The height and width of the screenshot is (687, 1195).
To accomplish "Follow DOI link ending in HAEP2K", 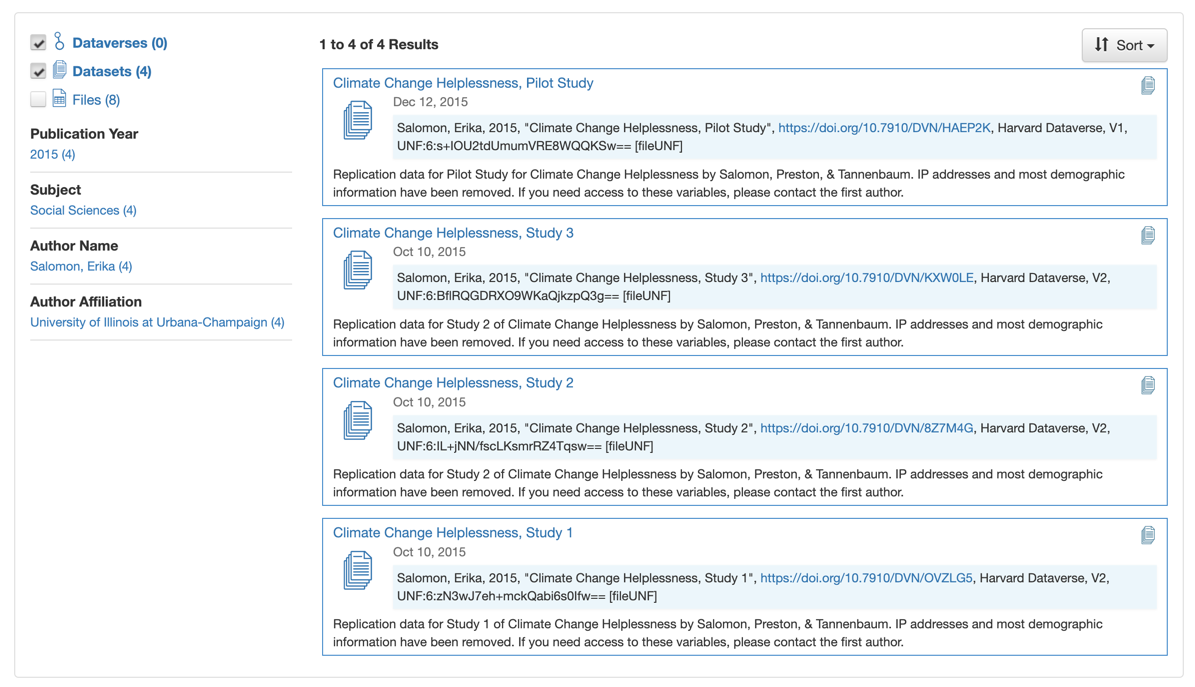I will (884, 128).
